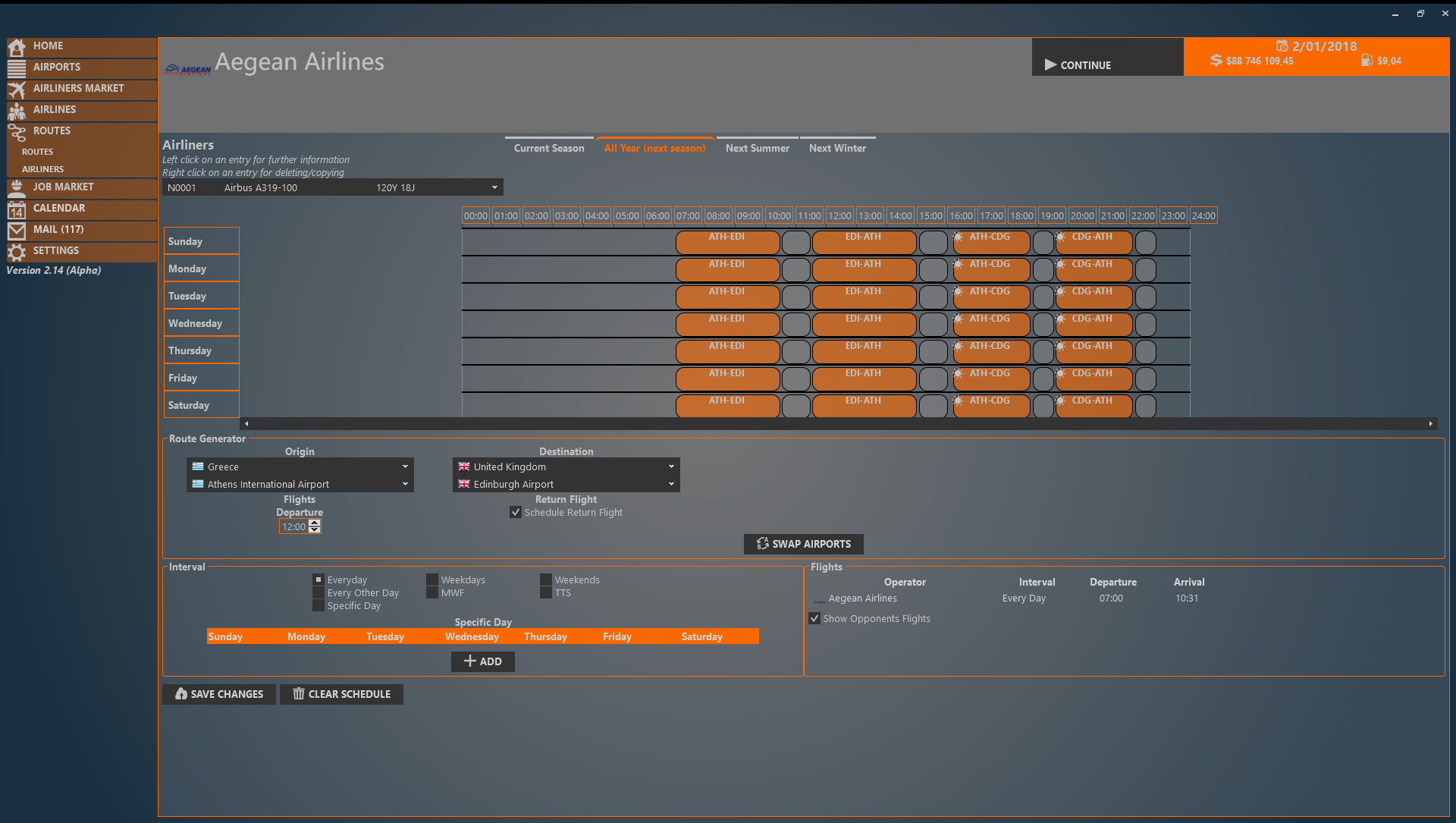
Task: Drag the weekly schedule horizontal scrollbar
Action: 839,424
